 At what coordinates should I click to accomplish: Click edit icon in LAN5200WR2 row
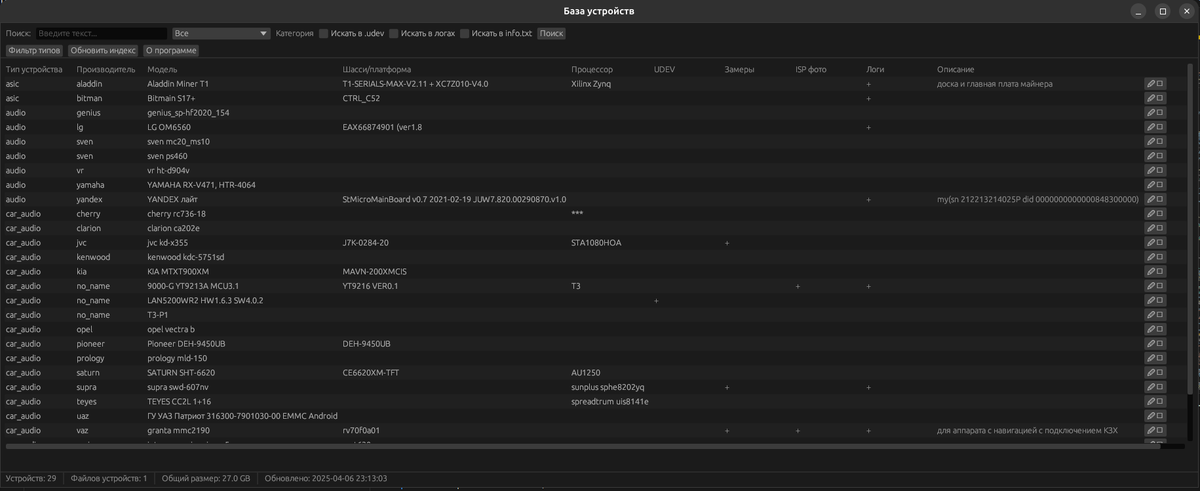pos(1155,300)
